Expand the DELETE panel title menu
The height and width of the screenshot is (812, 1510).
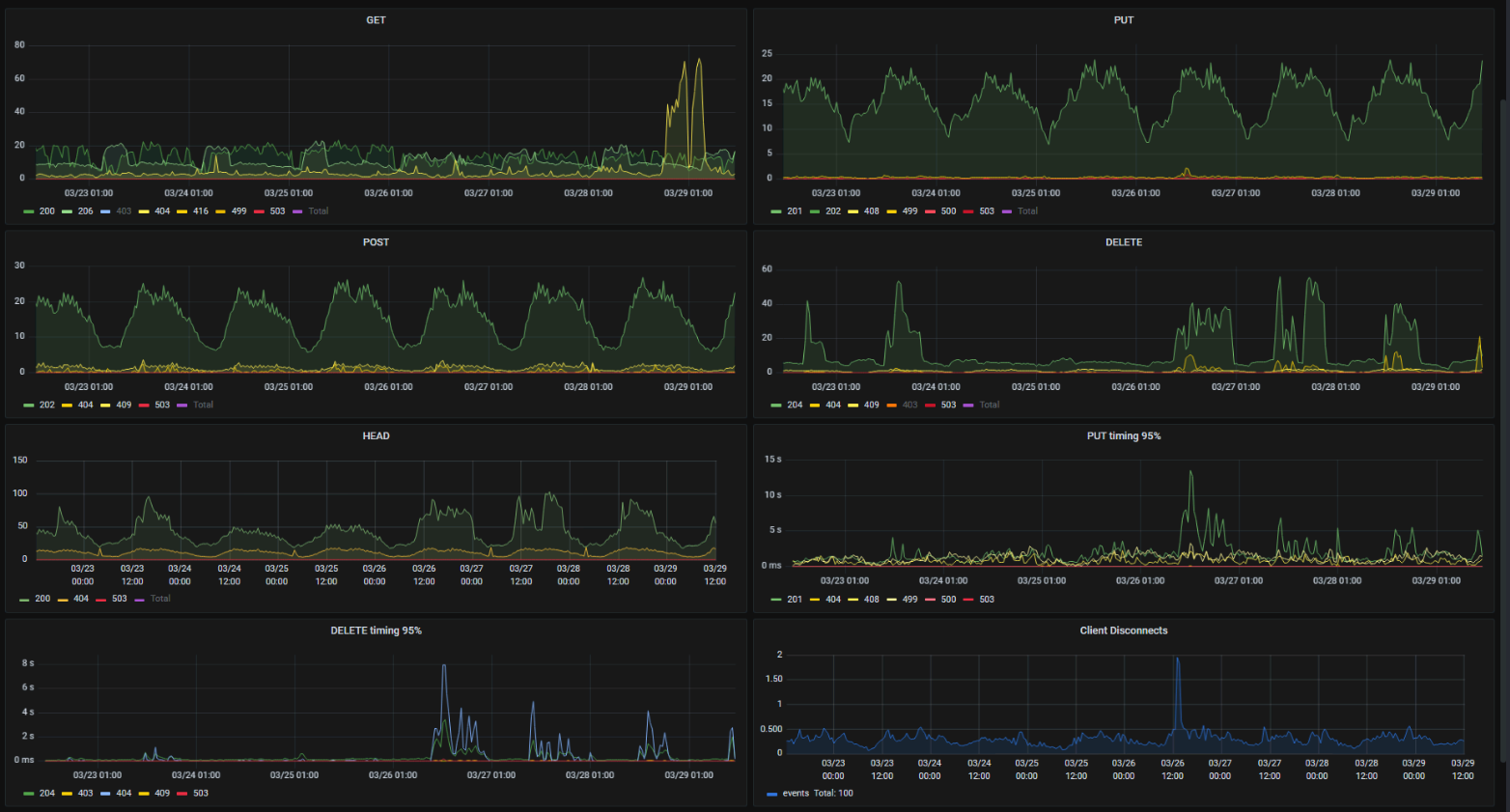coord(1124,242)
